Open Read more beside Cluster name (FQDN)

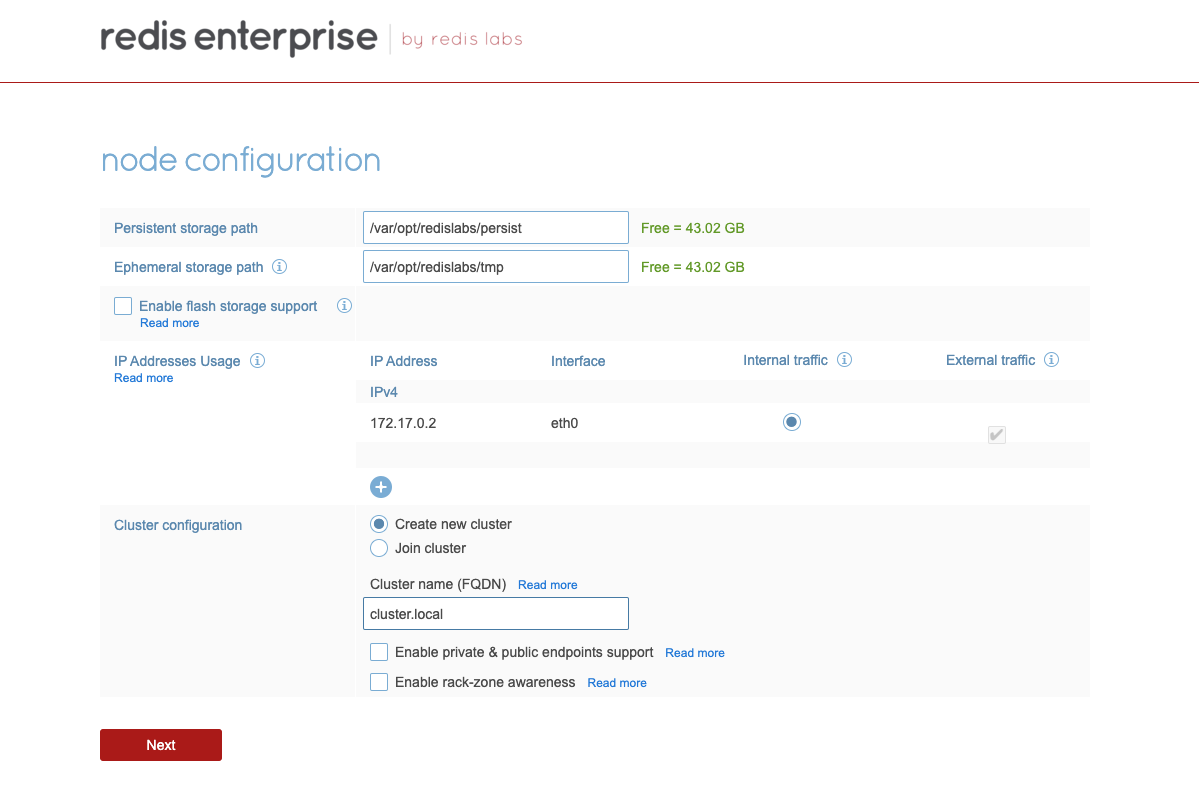(x=547, y=585)
